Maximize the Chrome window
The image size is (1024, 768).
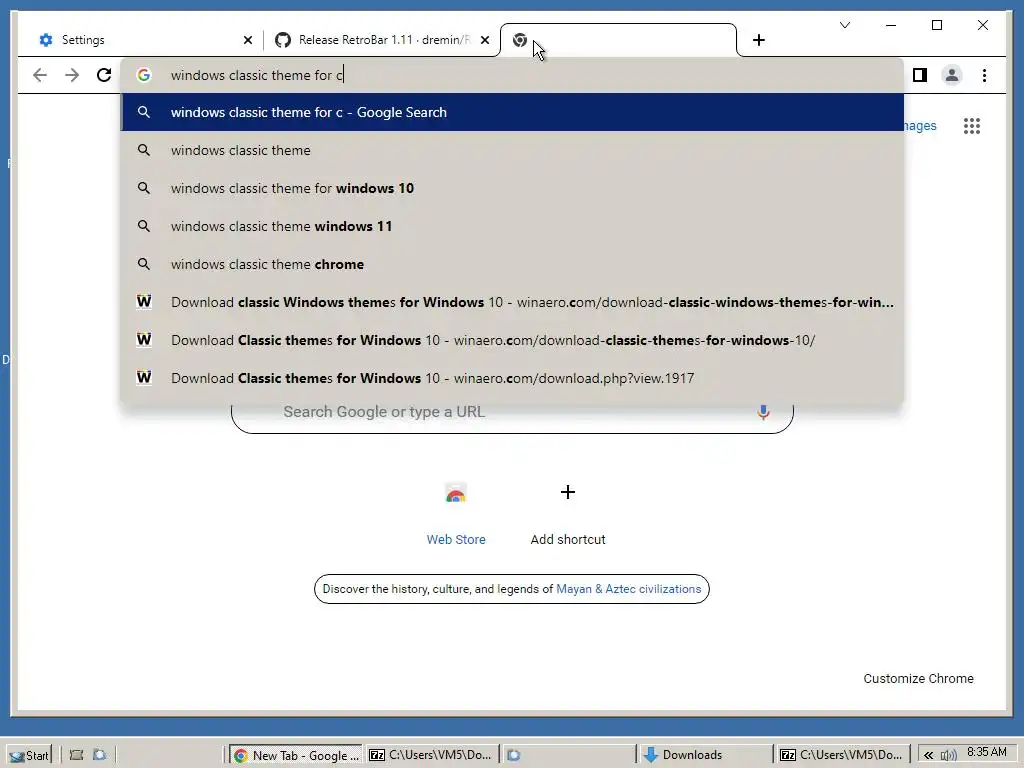[936, 25]
